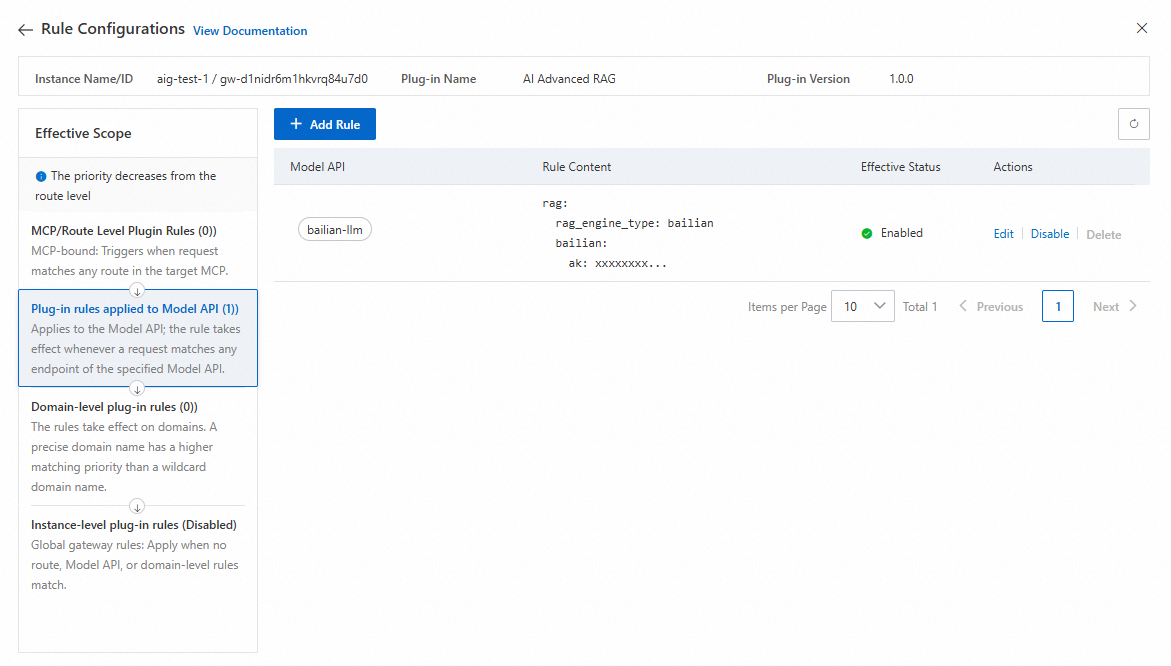This screenshot has height=666, width=1171.
Task: Click the bailian-llm Model API tag
Action: pyautogui.click(x=335, y=230)
